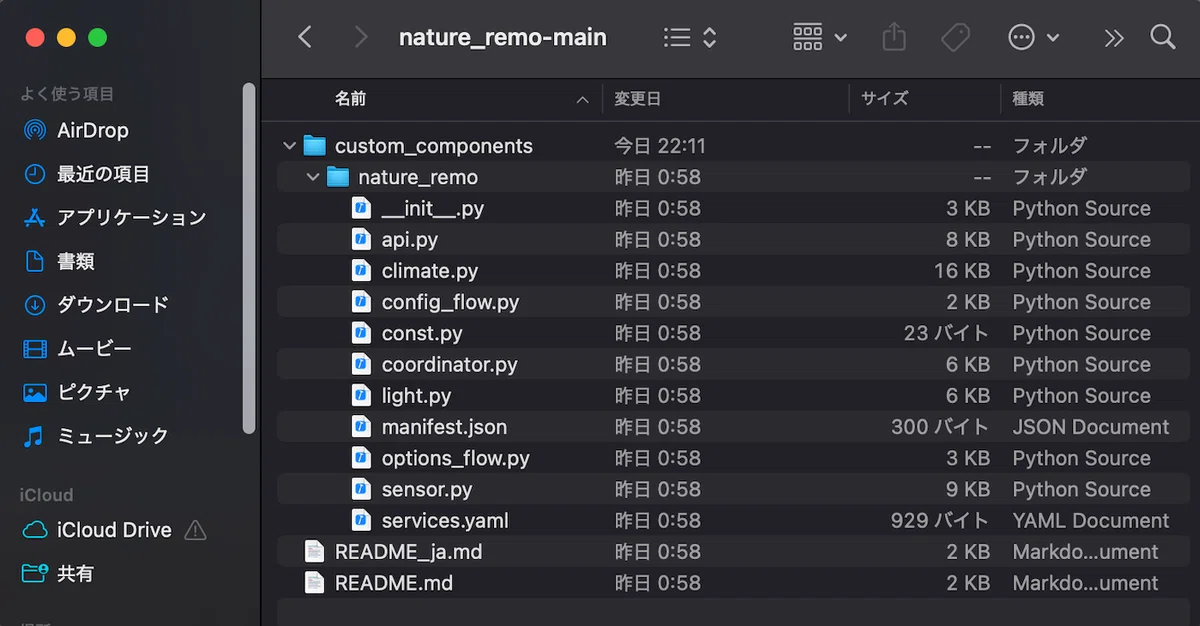Image resolution: width=1200 pixels, height=626 pixels.
Task: Select the README_ja.md file icon
Action: click(315, 551)
